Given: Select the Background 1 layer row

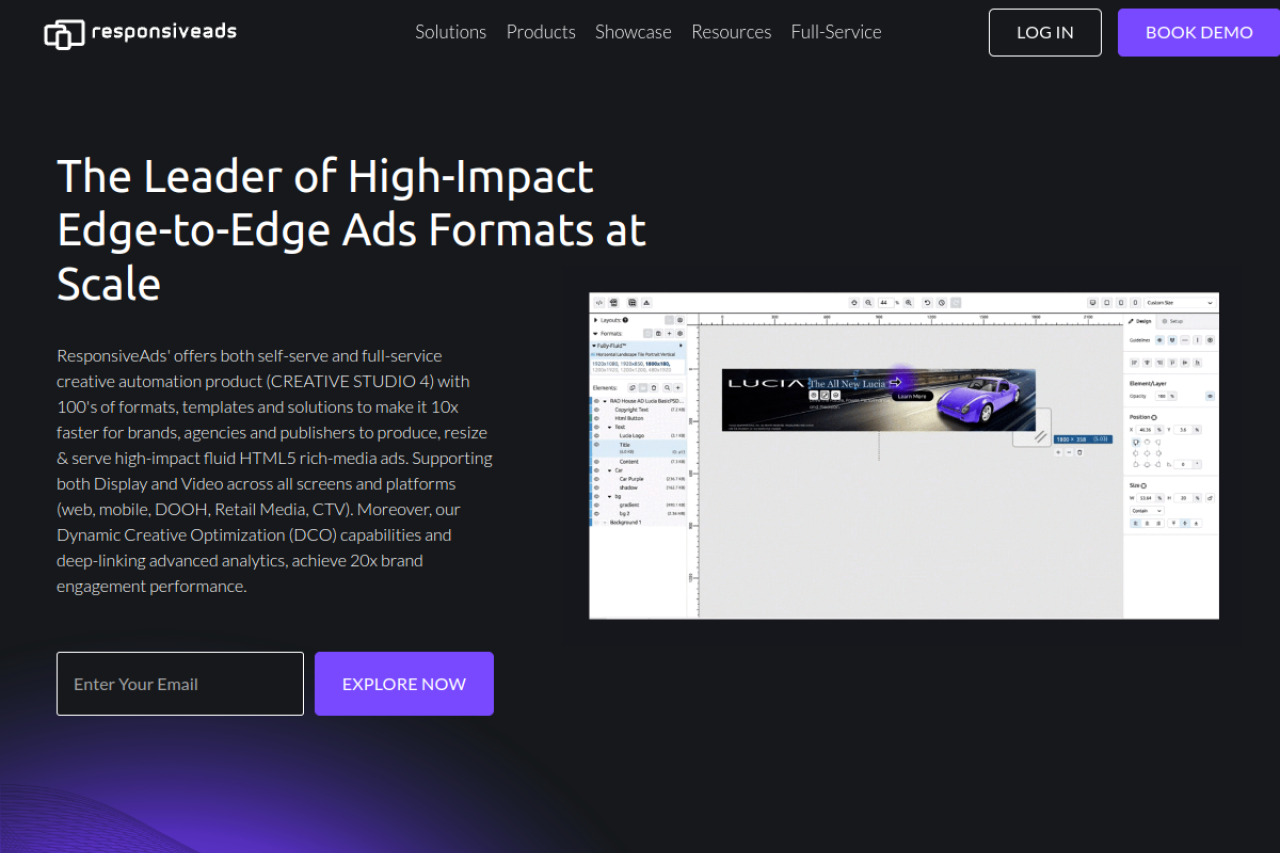Looking at the screenshot, I should pos(641,523).
